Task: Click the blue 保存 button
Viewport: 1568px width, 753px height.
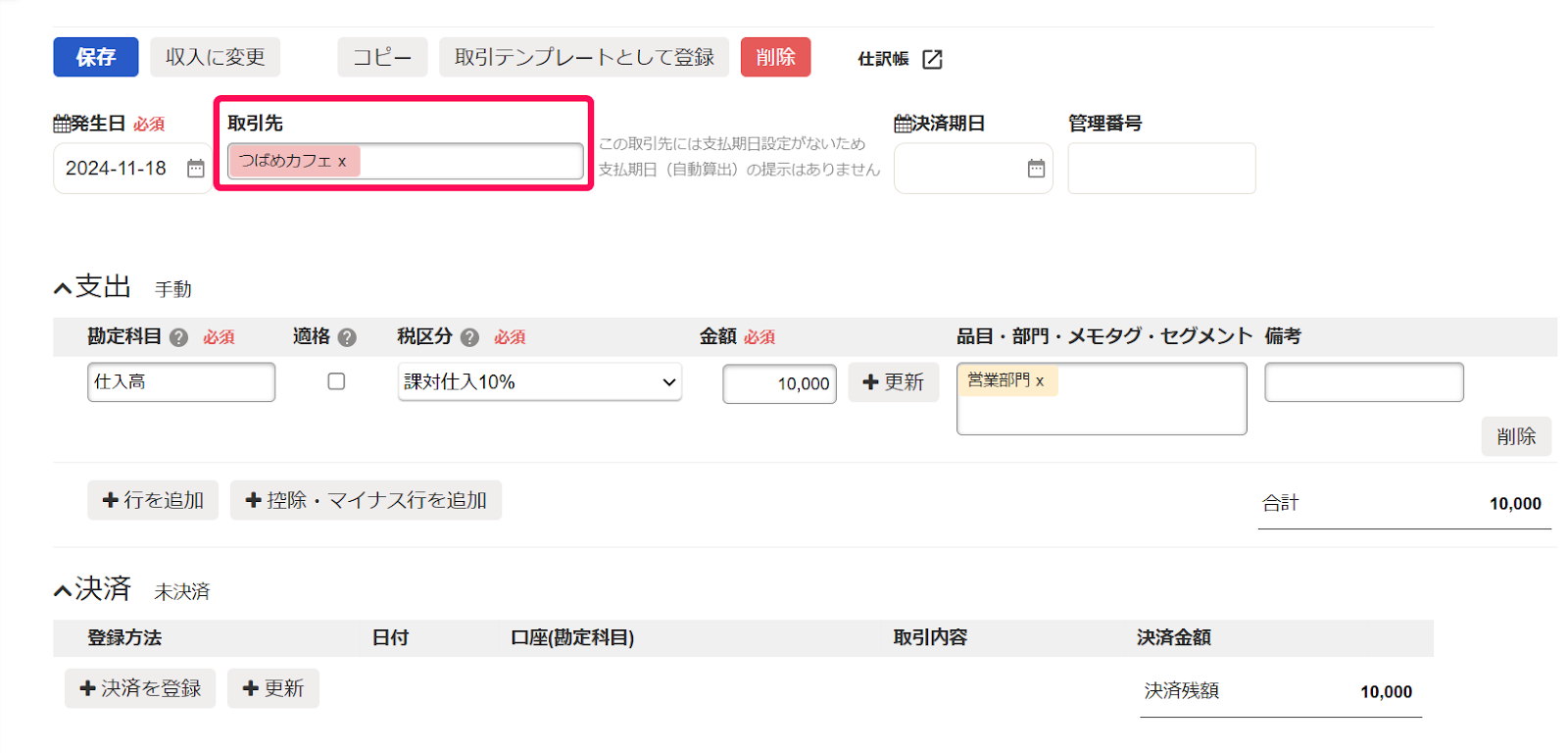Action: [x=96, y=57]
